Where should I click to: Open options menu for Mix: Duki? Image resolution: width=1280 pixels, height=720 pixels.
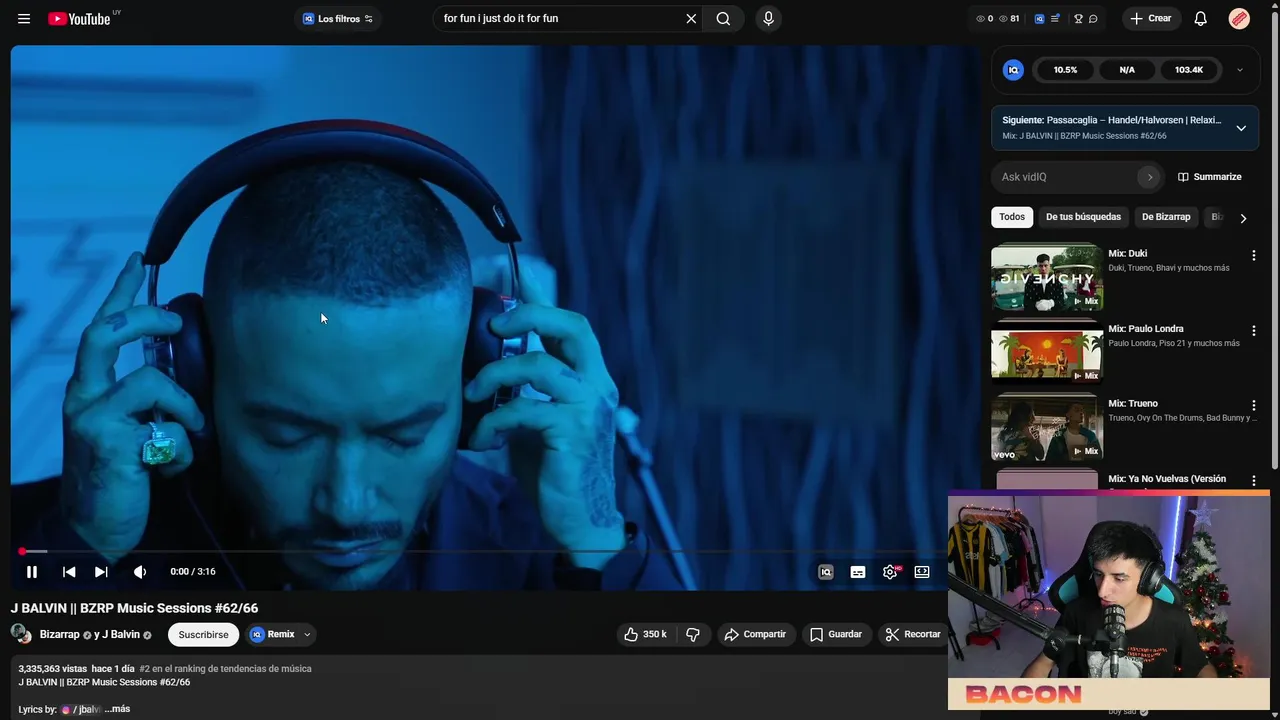1254,255
